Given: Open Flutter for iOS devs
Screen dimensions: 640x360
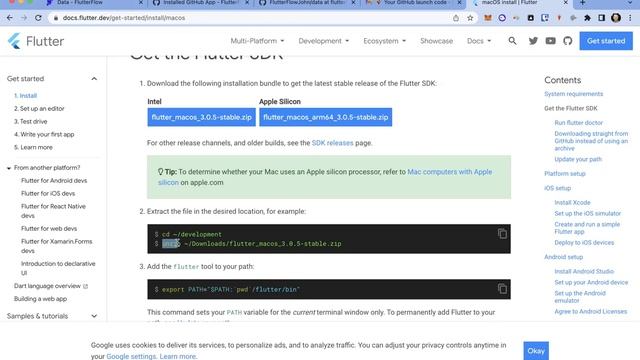Looking at the screenshot, I should click(x=48, y=193).
